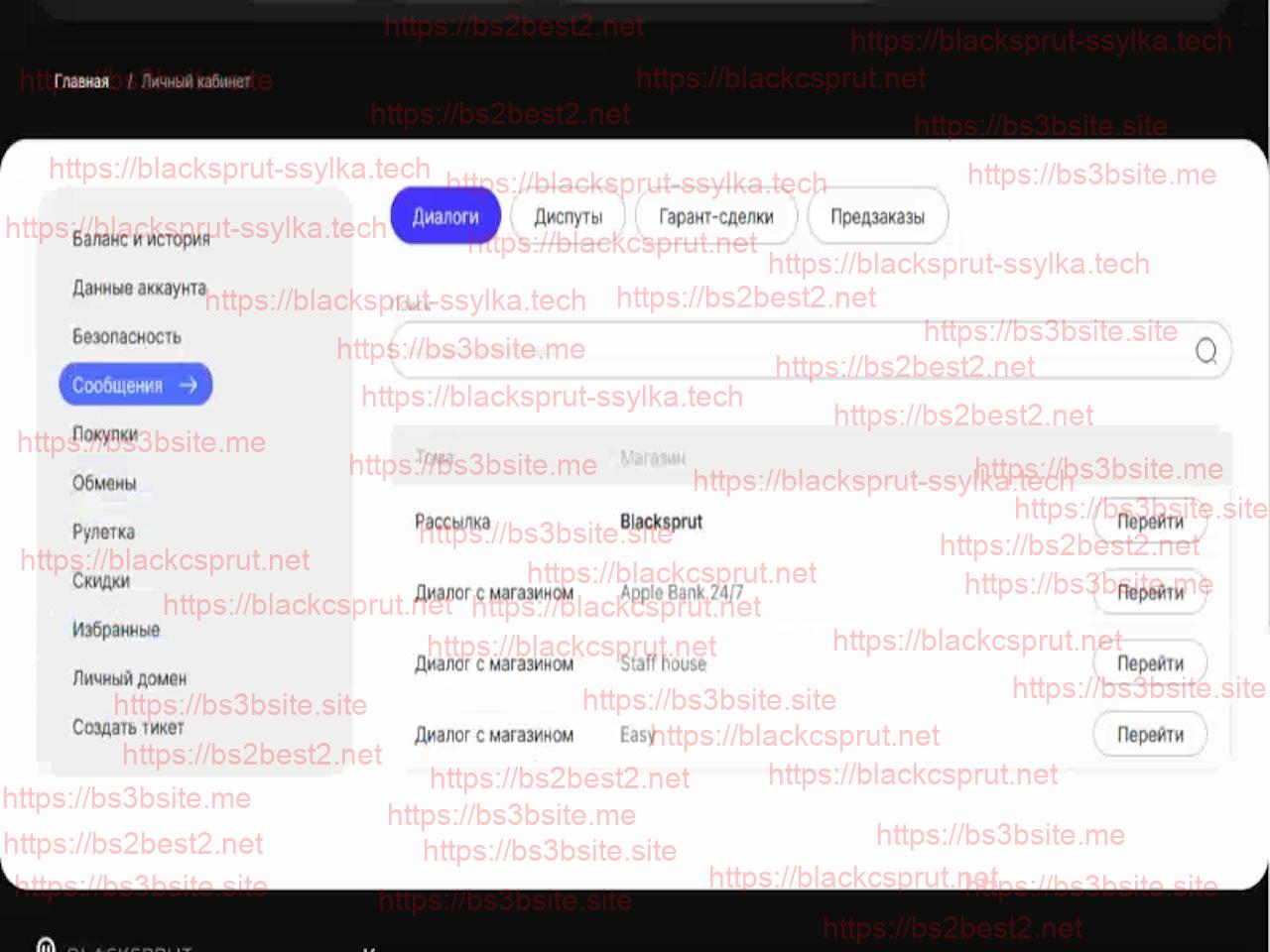Select Безопасность in sidebar
The width and height of the screenshot is (1270, 952).
pyautogui.click(x=126, y=336)
